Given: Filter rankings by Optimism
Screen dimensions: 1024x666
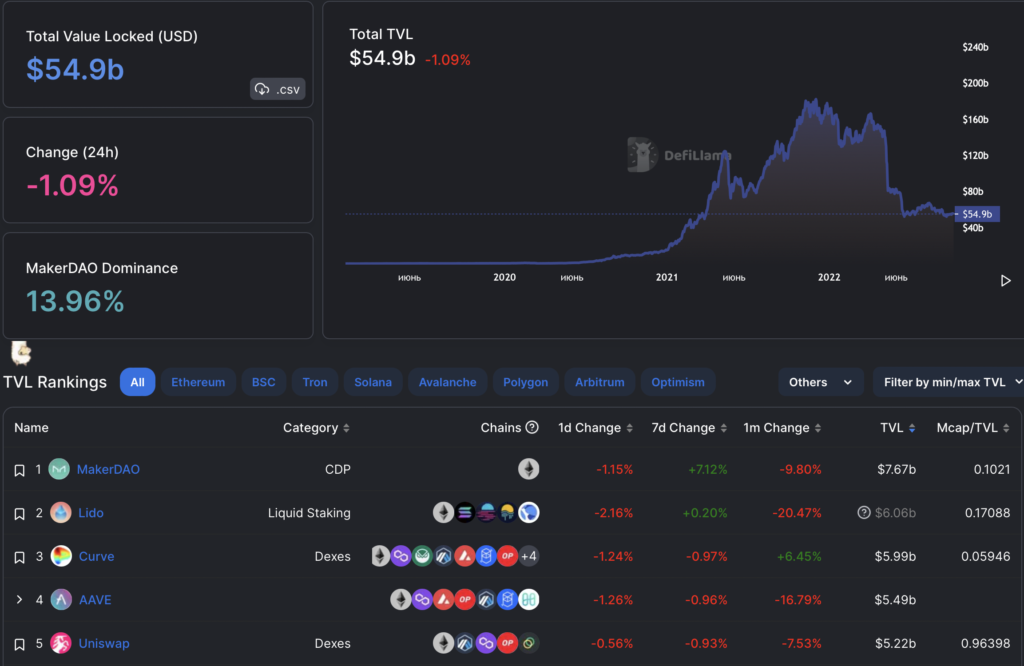Looking at the screenshot, I should 678,382.
